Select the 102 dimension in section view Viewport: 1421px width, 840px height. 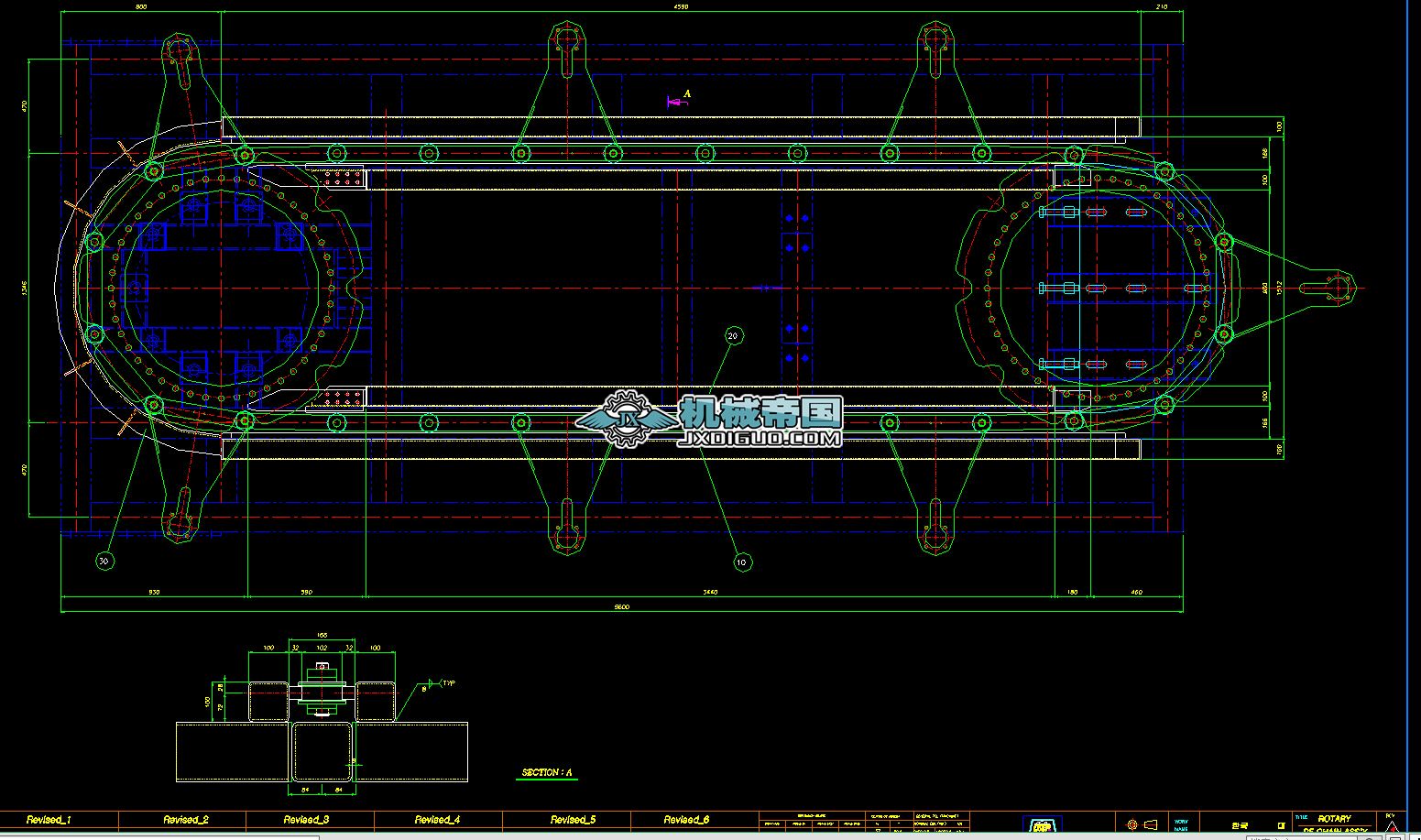[322, 648]
